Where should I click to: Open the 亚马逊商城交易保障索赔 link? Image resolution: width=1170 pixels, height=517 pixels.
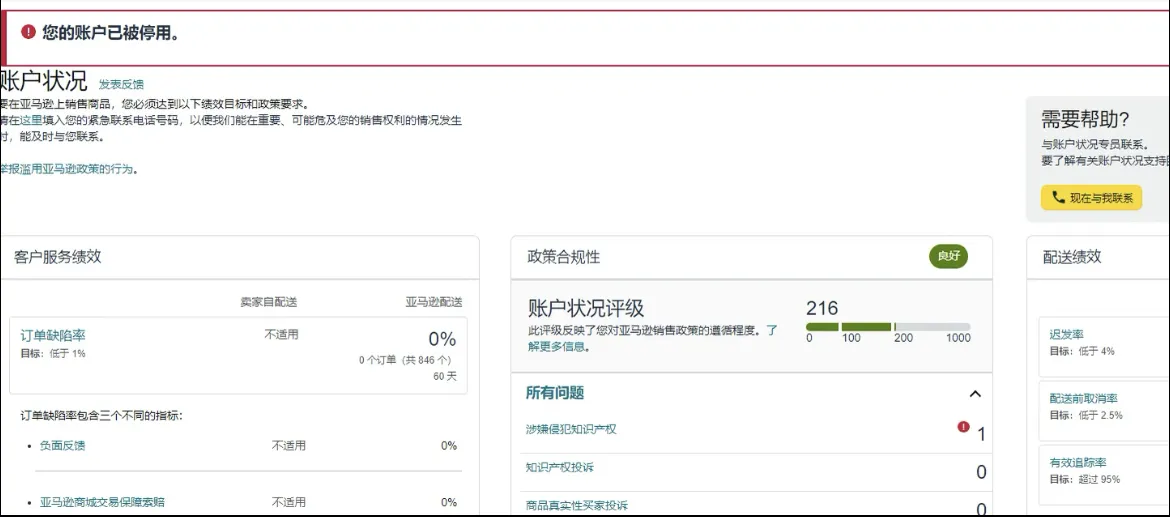(x=102, y=502)
